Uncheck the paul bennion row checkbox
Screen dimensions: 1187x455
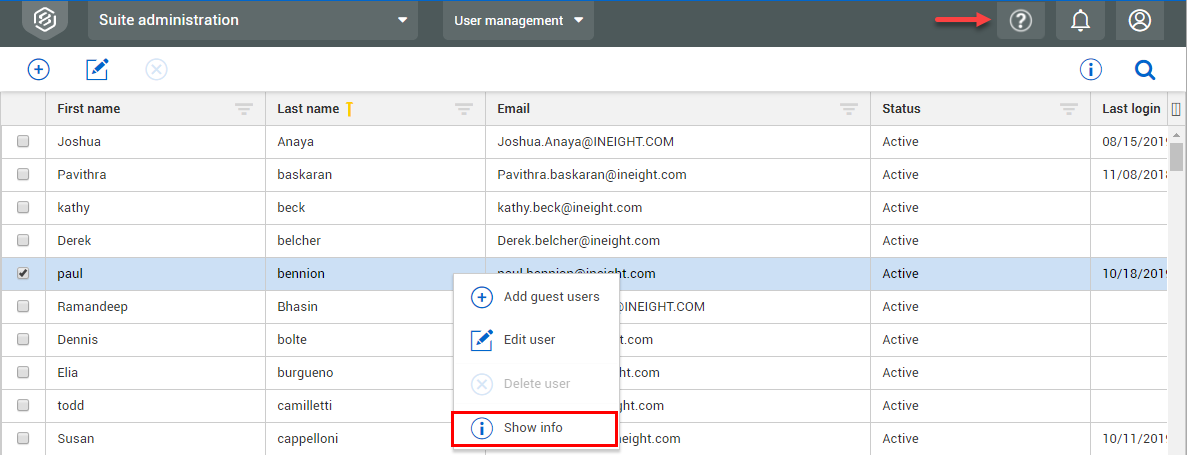(23, 274)
